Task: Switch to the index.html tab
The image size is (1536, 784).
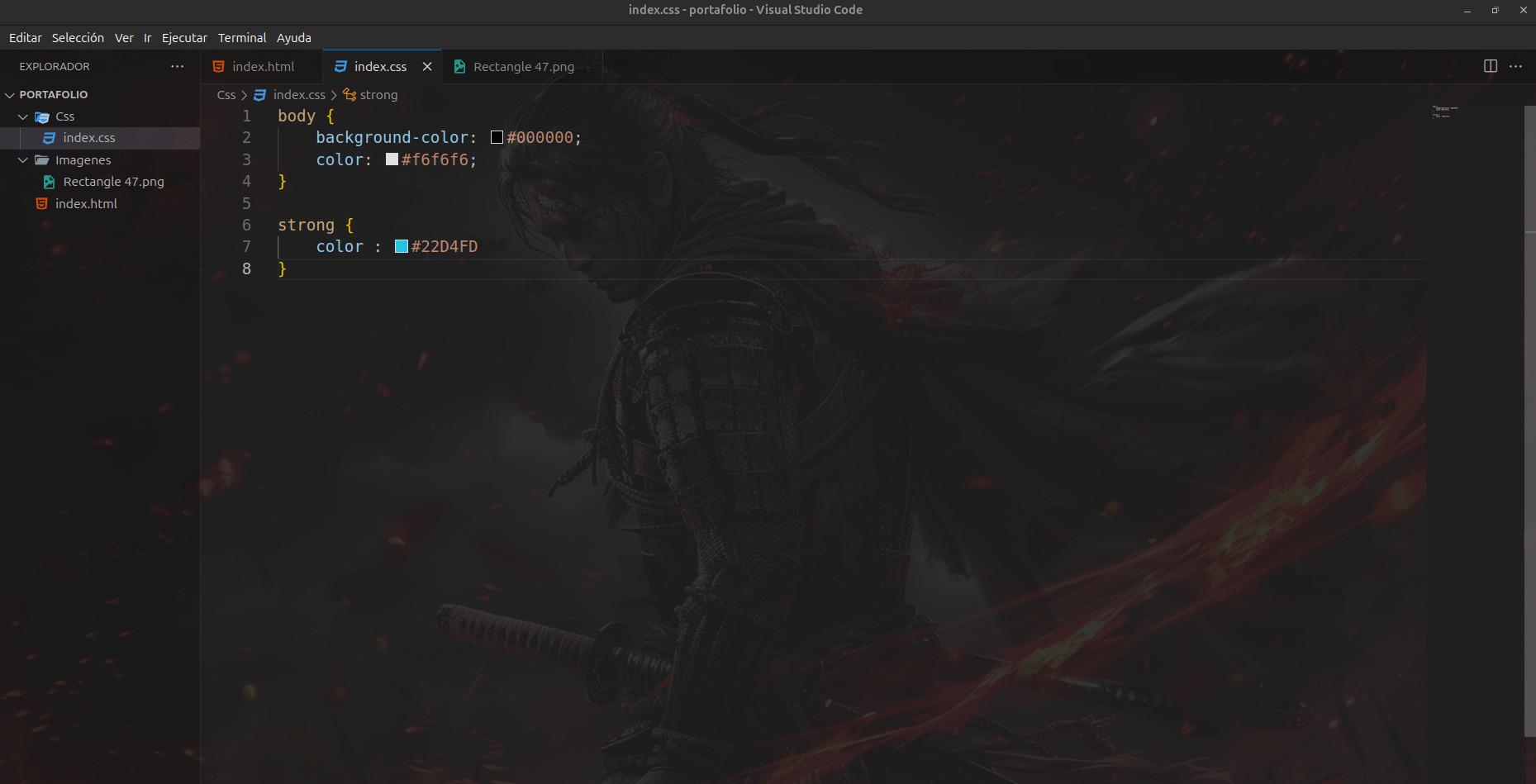Action: point(262,67)
